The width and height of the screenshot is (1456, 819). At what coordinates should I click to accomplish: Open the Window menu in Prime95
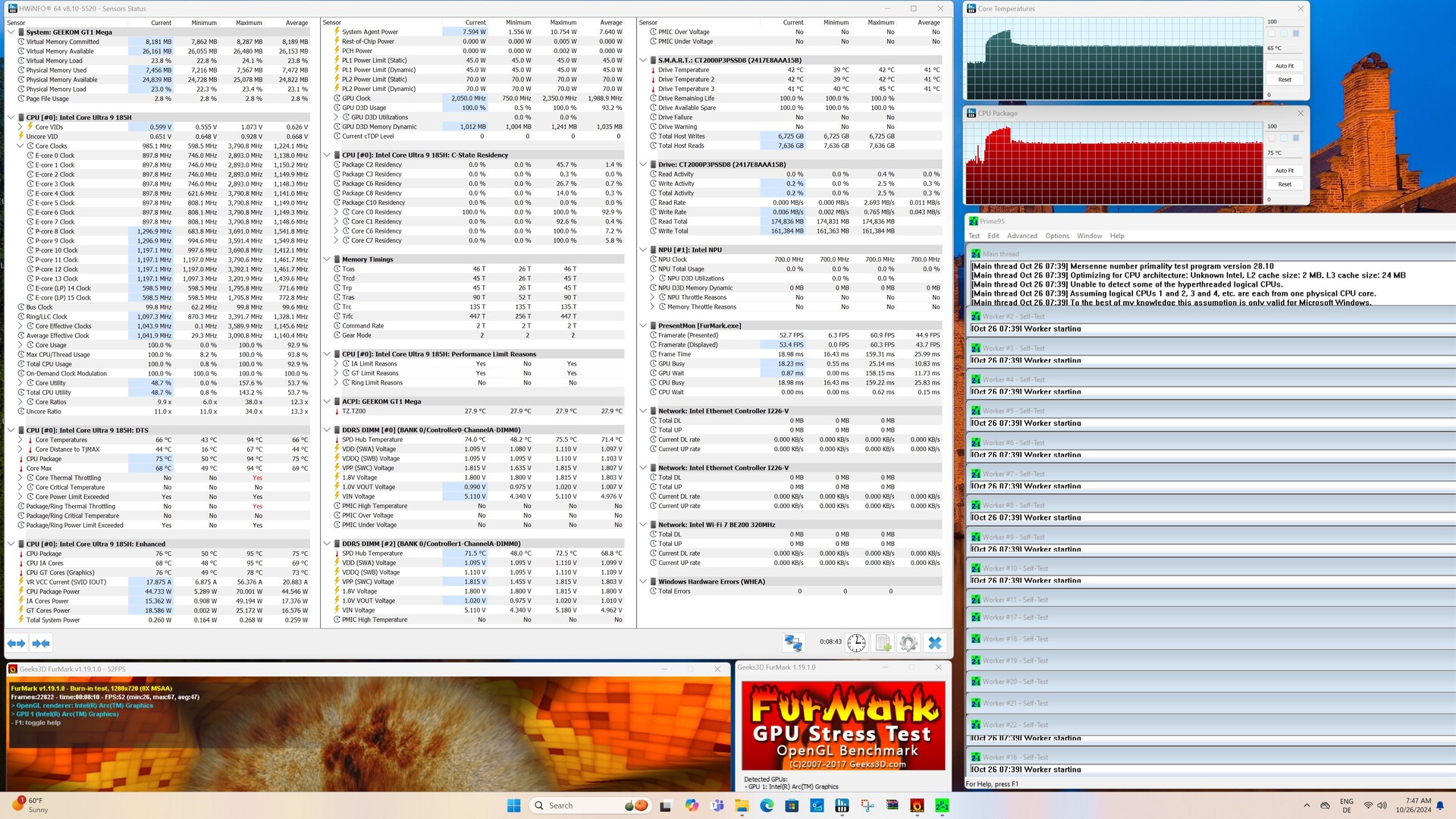click(x=1090, y=236)
